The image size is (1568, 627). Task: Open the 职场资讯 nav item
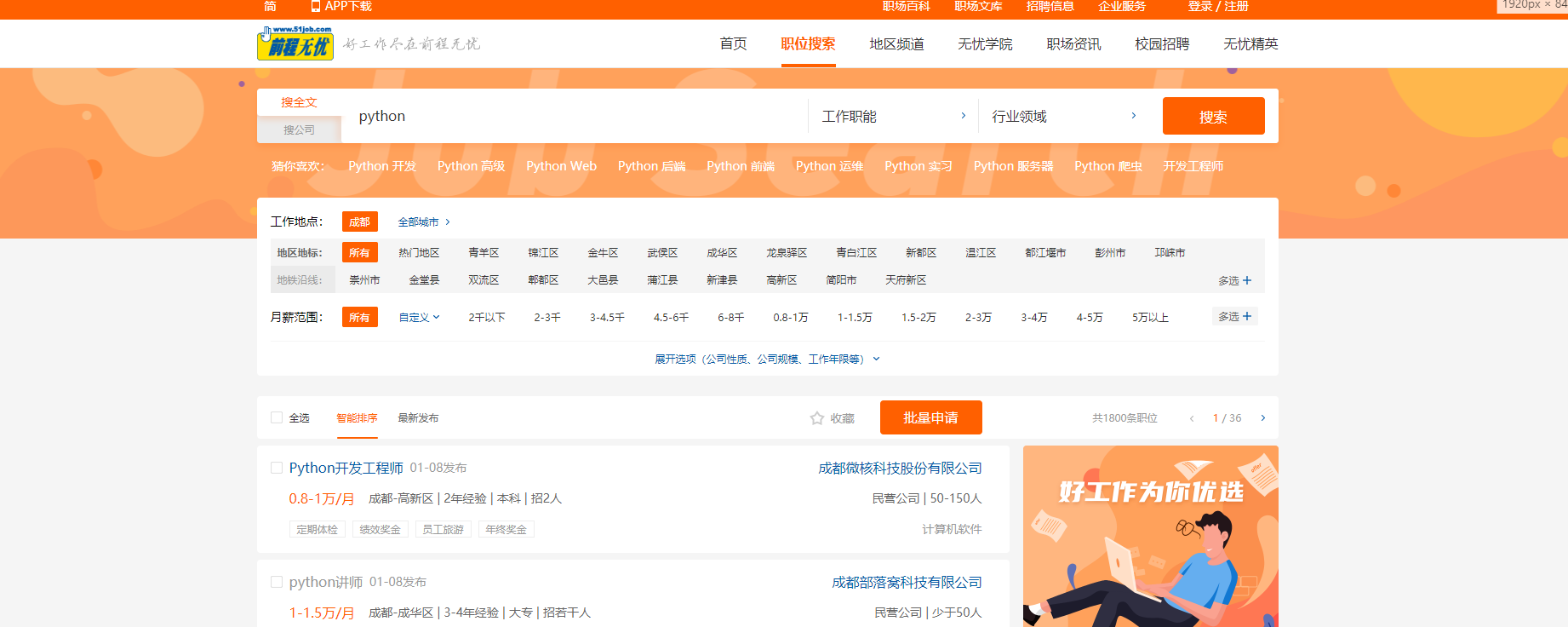pos(1073,43)
